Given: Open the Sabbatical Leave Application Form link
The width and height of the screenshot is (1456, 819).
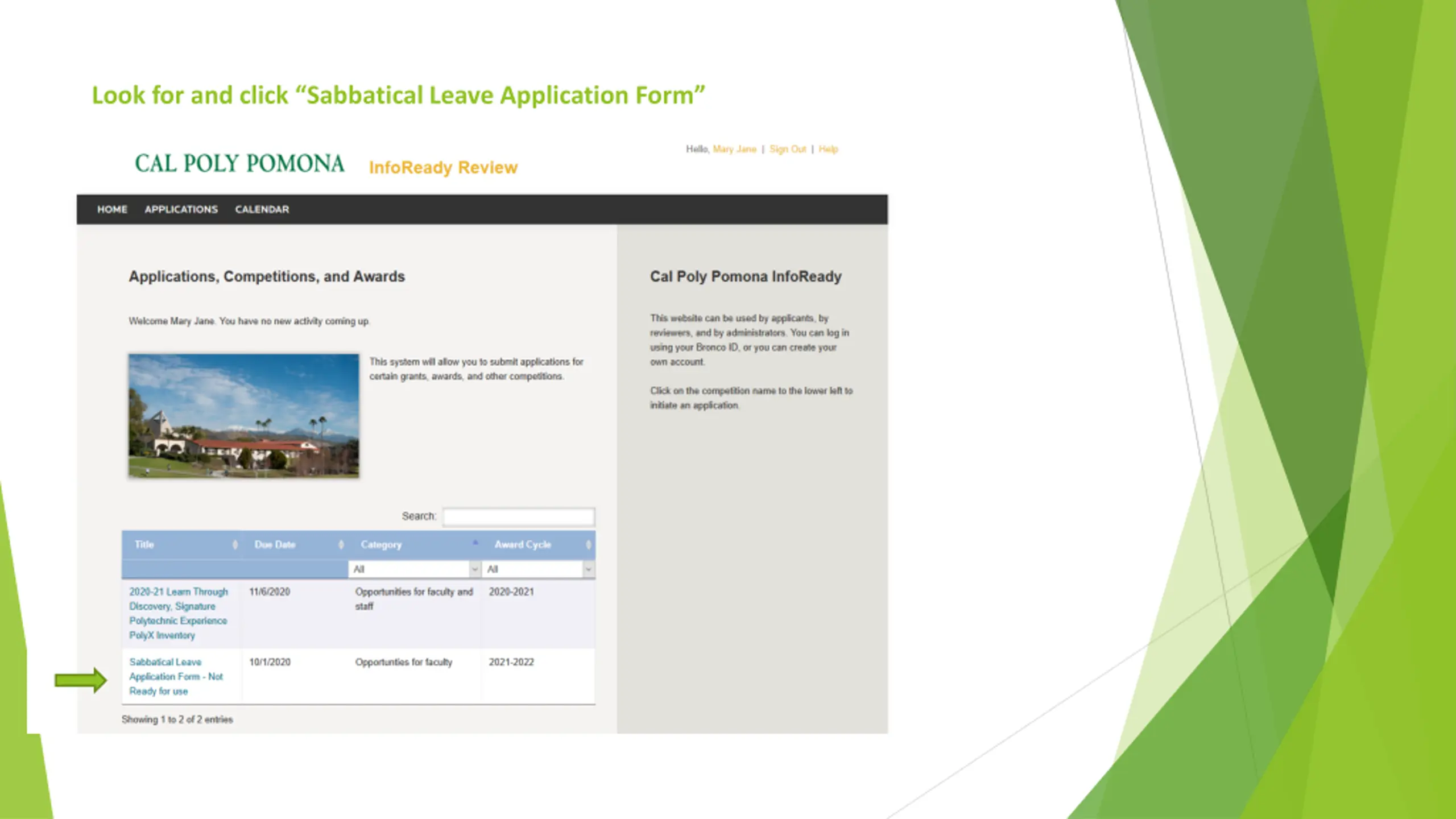Looking at the screenshot, I should click(x=176, y=677).
